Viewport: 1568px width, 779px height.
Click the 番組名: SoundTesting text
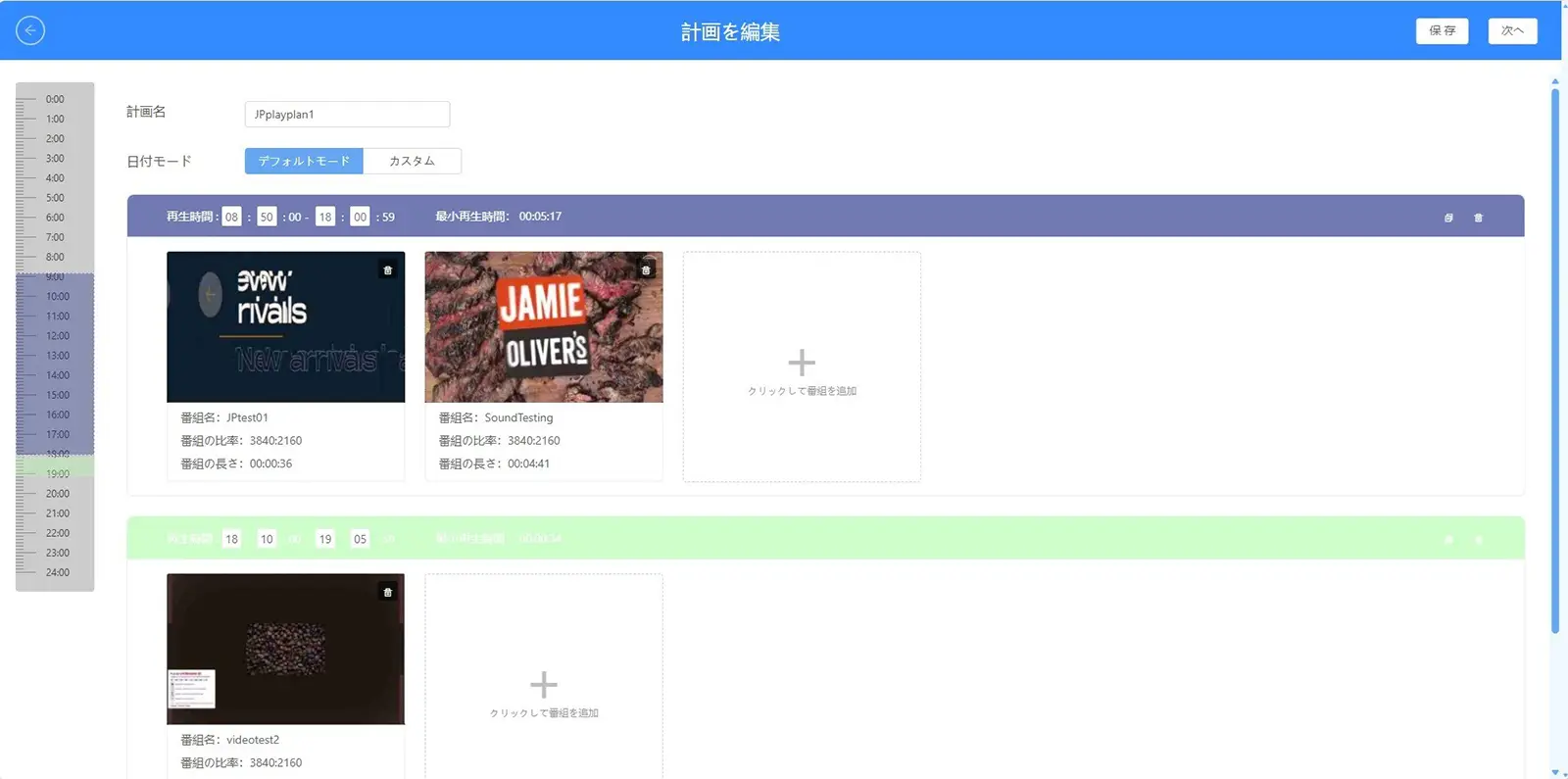496,417
